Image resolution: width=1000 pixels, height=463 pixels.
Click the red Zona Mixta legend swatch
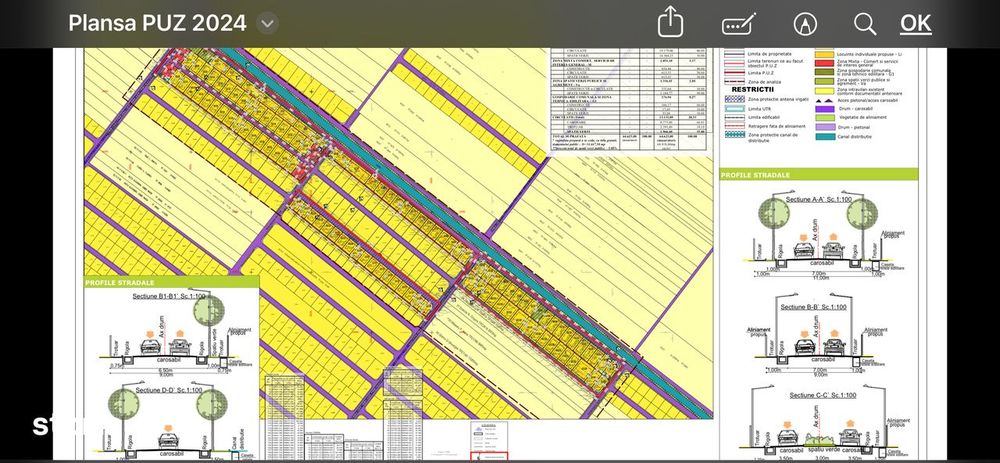[825, 63]
